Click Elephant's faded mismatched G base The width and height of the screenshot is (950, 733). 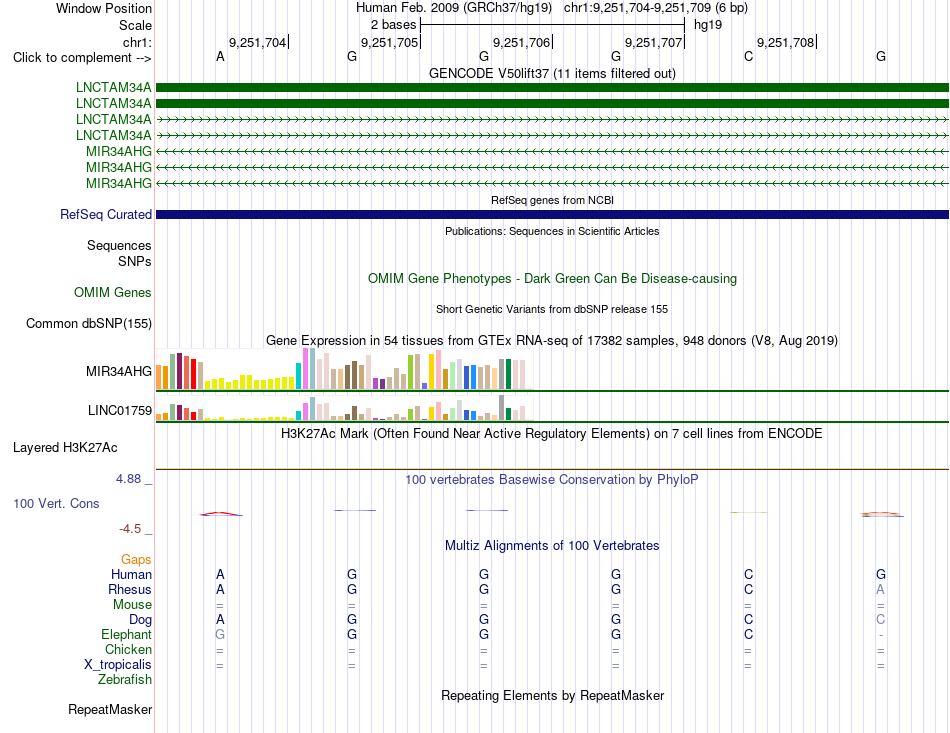click(x=220, y=634)
